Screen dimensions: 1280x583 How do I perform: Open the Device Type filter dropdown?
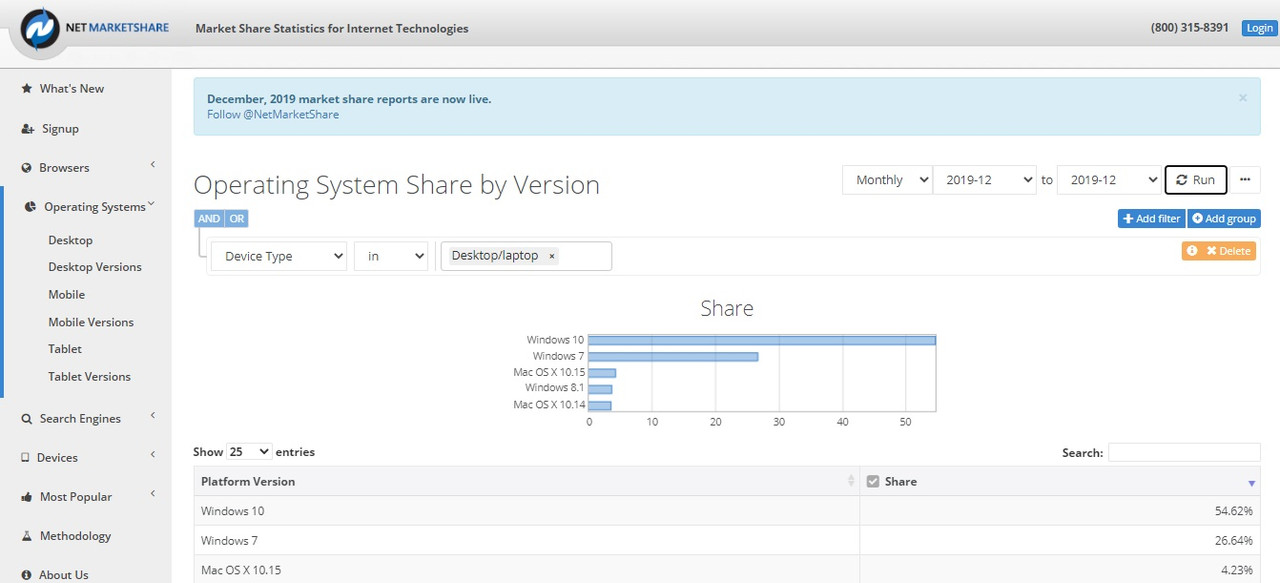pyautogui.click(x=279, y=256)
